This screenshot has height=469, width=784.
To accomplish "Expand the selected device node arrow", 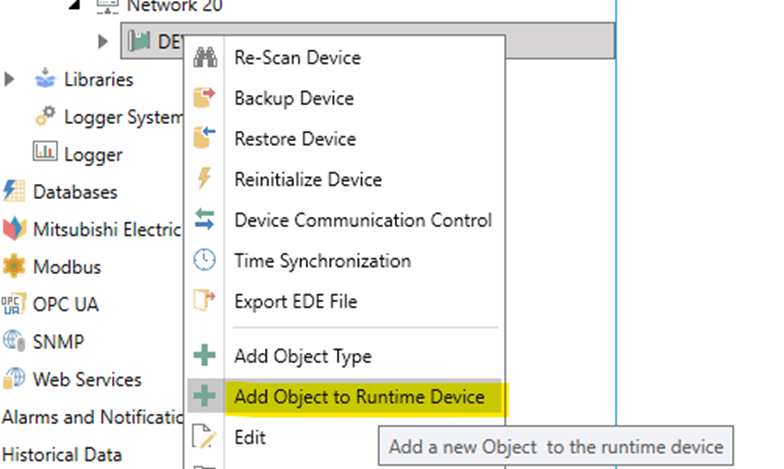I will 104,41.
